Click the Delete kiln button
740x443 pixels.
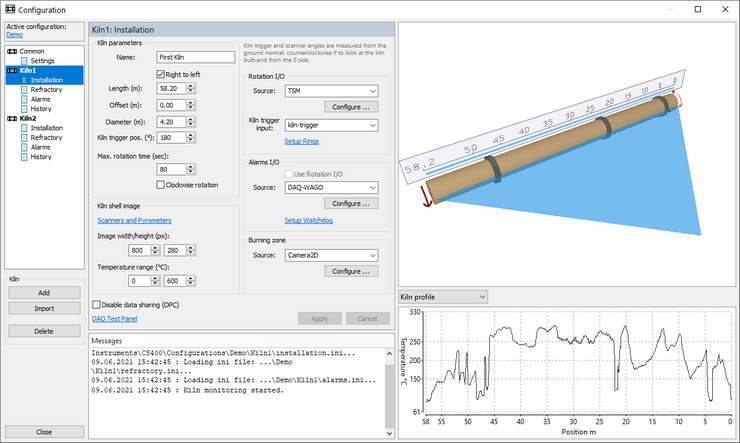44,331
